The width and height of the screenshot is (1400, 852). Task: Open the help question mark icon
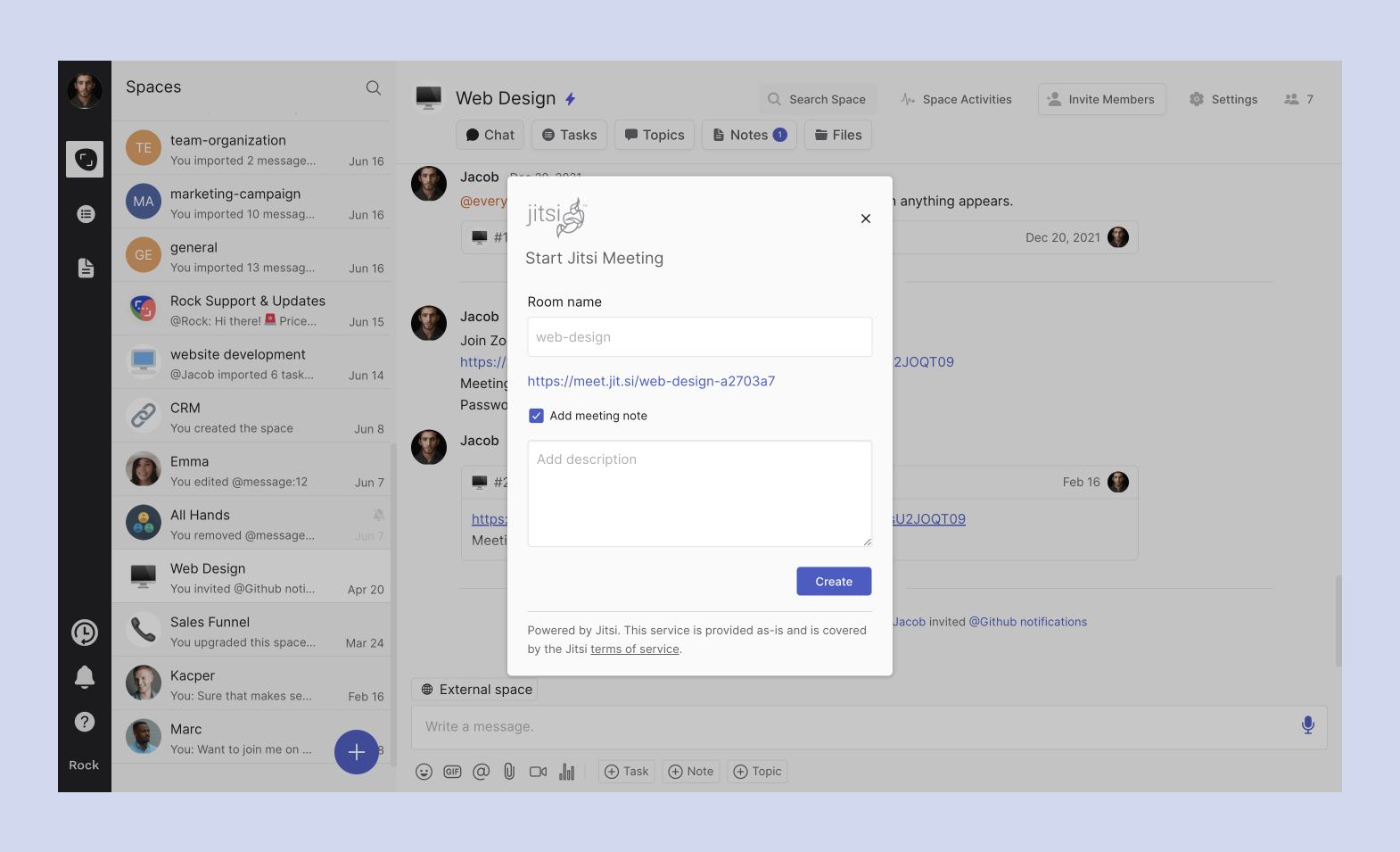(85, 722)
